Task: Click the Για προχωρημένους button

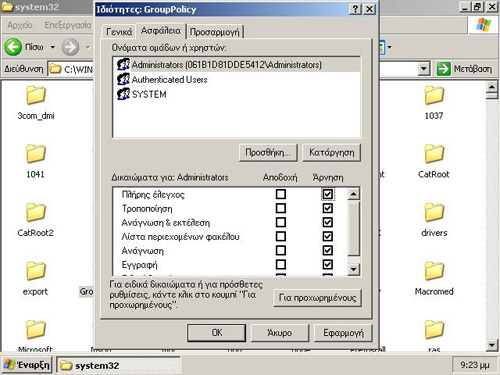Action: [x=318, y=298]
